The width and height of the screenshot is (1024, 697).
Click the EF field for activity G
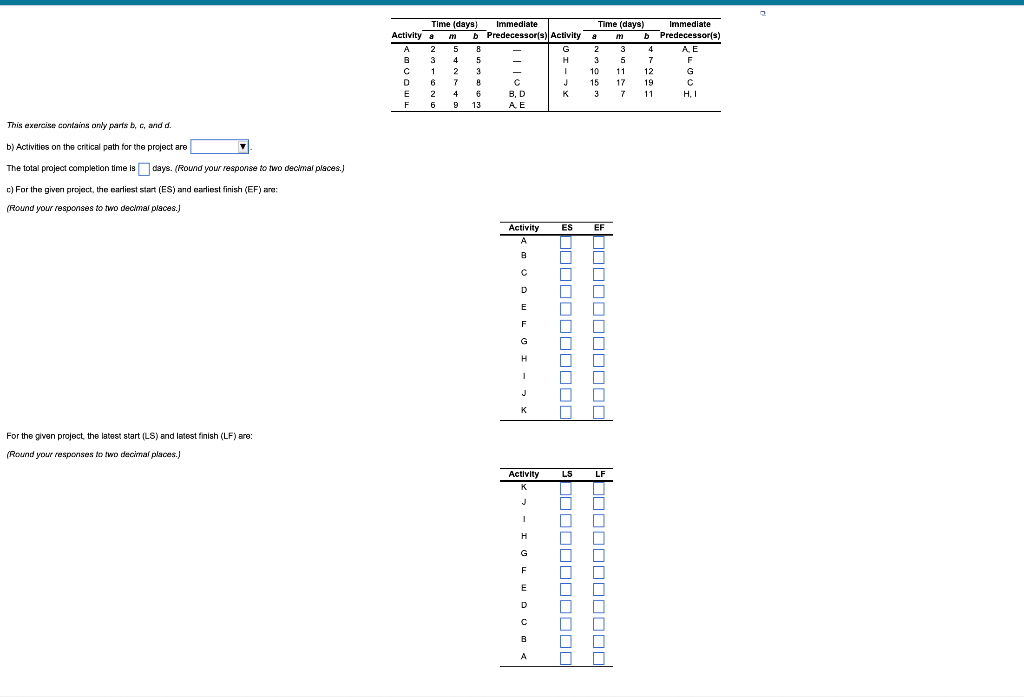pos(599,343)
